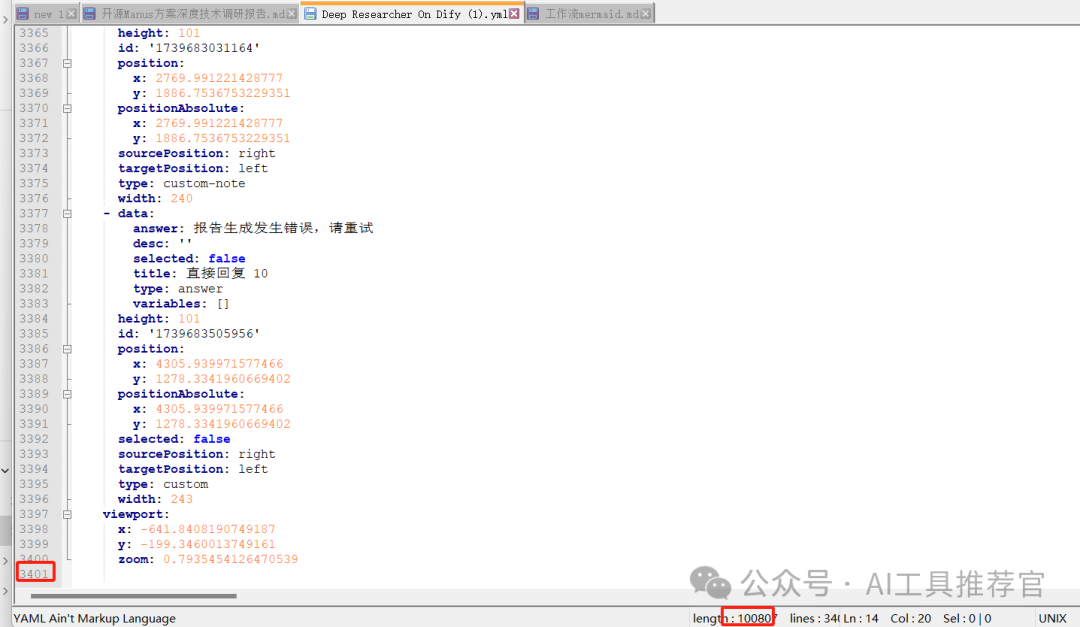Close the "new 1" tab
This screenshot has height=627, width=1080.
[x=71, y=14]
